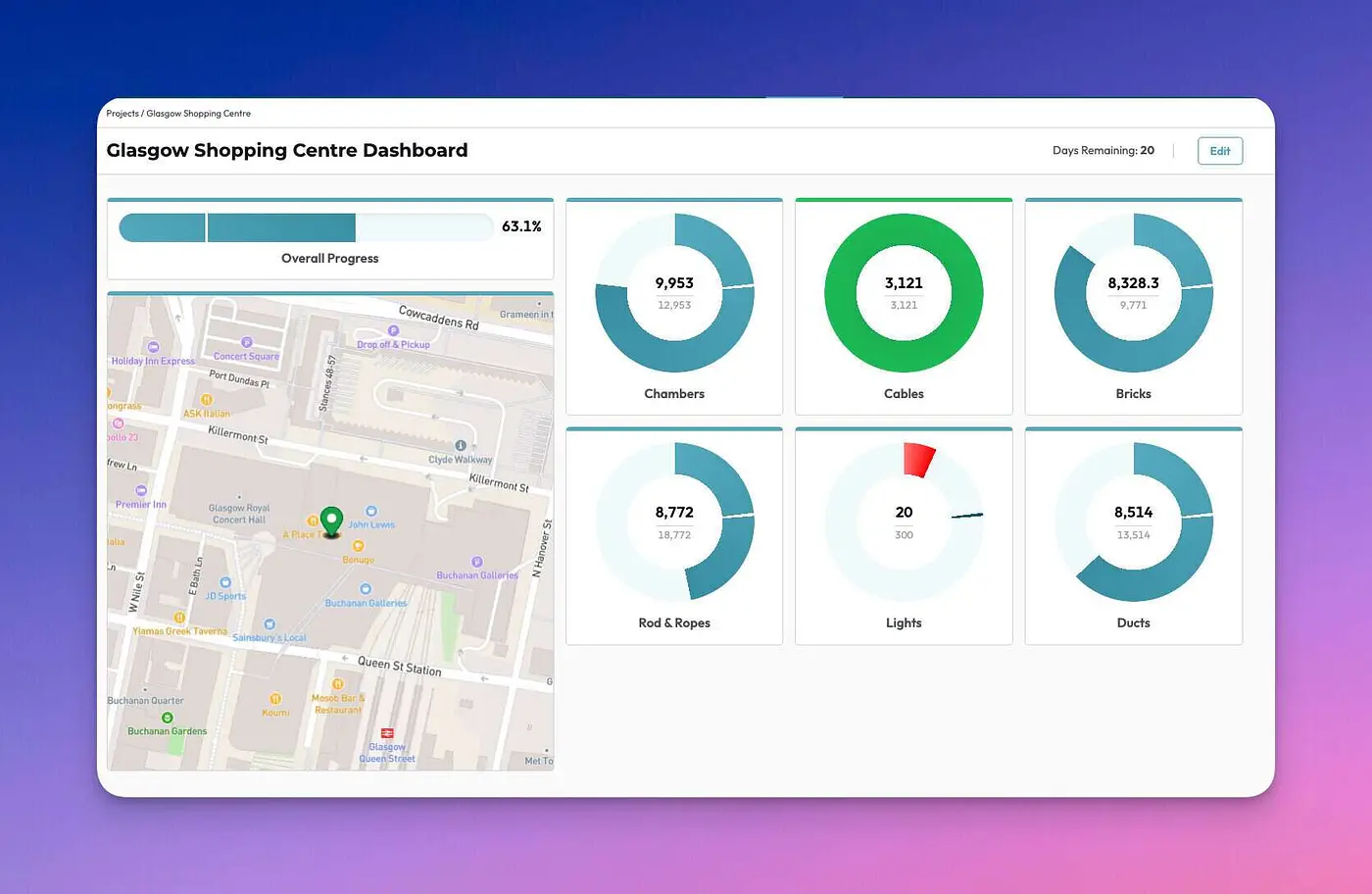Click the Sainsbury's Local store icon
The image size is (1372, 894).
(x=269, y=623)
